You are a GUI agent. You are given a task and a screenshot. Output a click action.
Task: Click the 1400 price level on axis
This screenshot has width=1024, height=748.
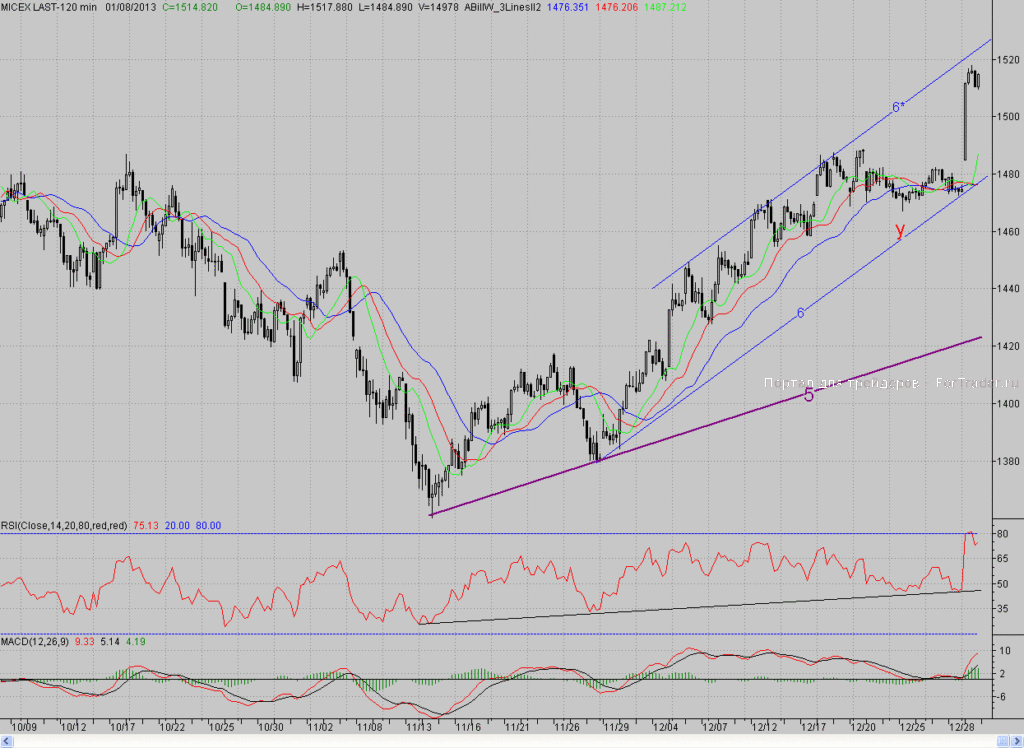[1008, 404]
